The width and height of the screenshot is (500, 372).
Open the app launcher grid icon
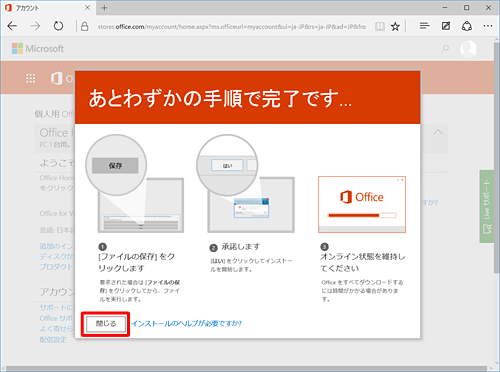tap(30, 78)
